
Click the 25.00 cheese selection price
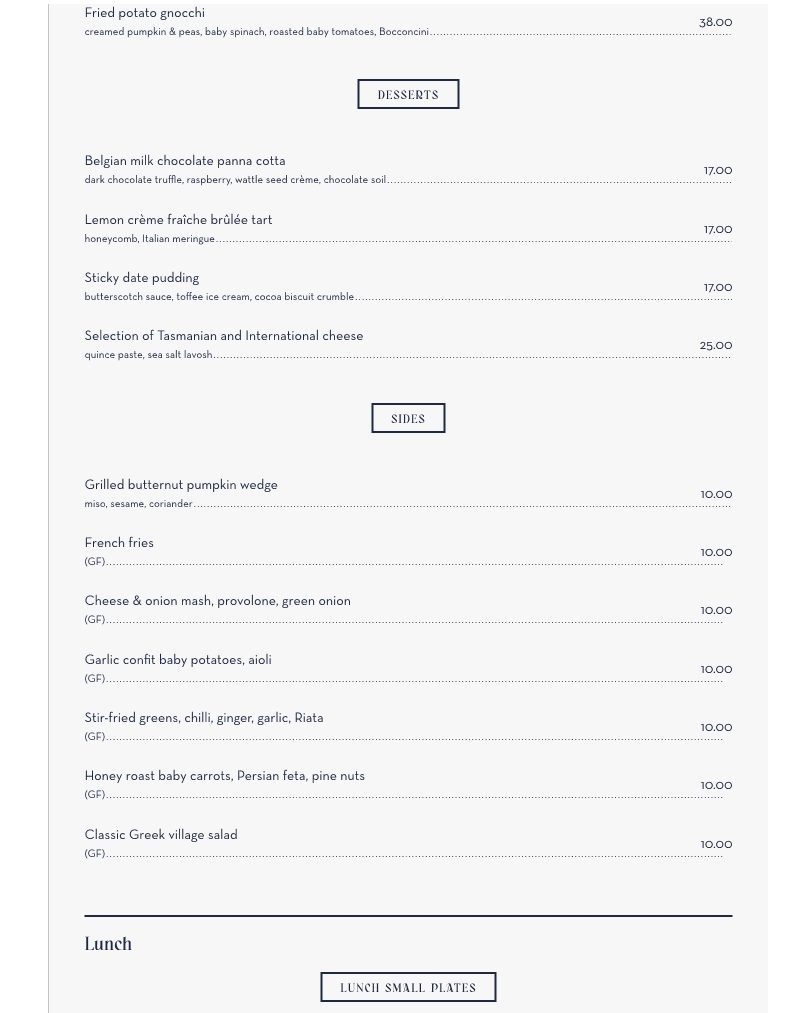pos(715,346)
